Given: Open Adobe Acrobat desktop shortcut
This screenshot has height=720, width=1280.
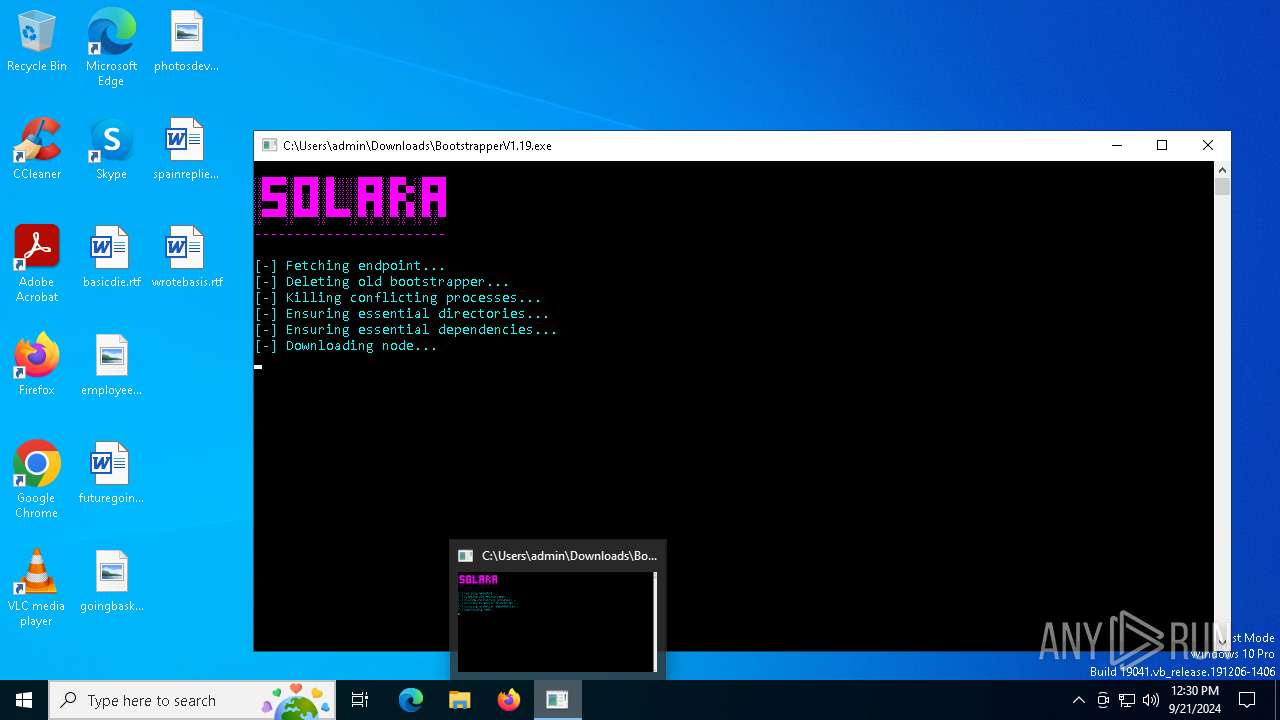Looking at the screenshot, I should click(37, 264).
